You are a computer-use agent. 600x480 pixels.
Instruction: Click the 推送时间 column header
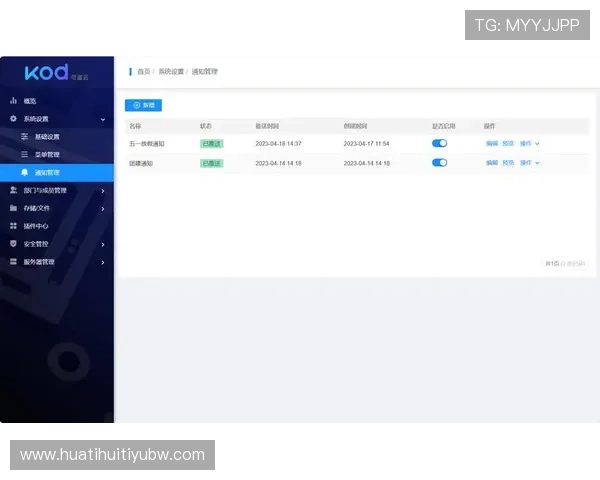click(267, 126)
